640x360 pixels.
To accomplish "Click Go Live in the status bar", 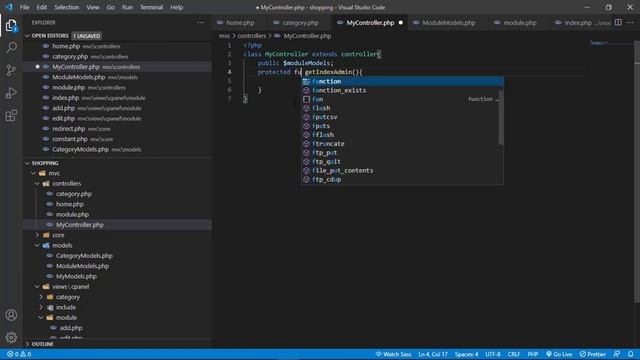I will tap(559, 354).
